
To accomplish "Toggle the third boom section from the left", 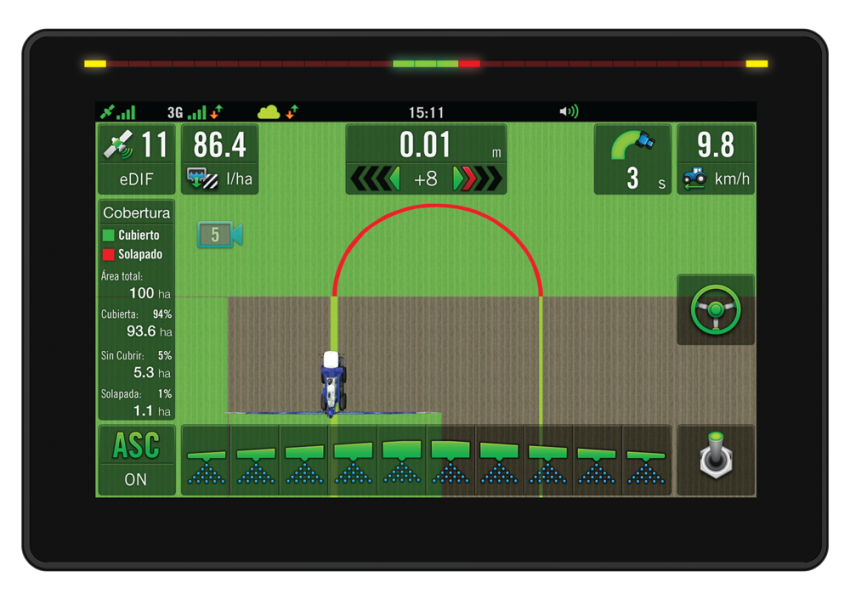I will (x=304, y=460).
